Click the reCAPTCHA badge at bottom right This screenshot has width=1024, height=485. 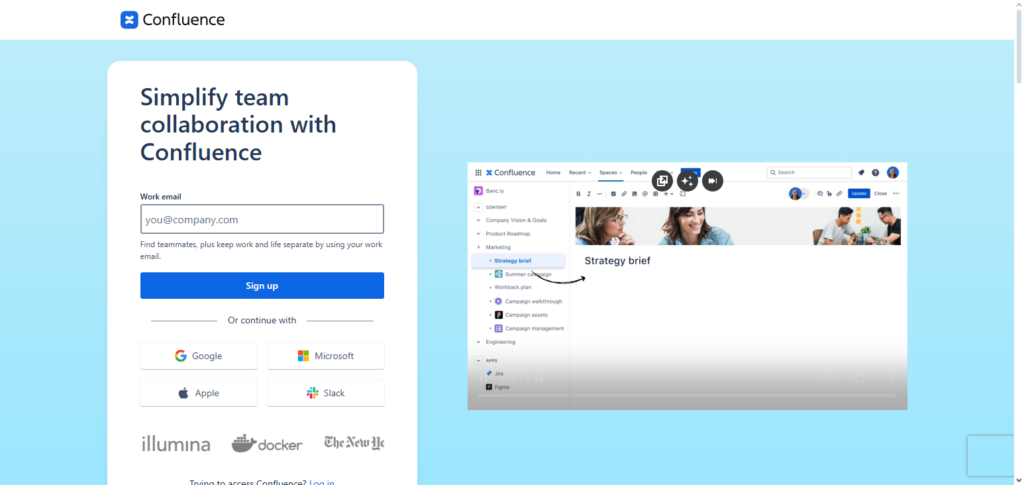991,456
